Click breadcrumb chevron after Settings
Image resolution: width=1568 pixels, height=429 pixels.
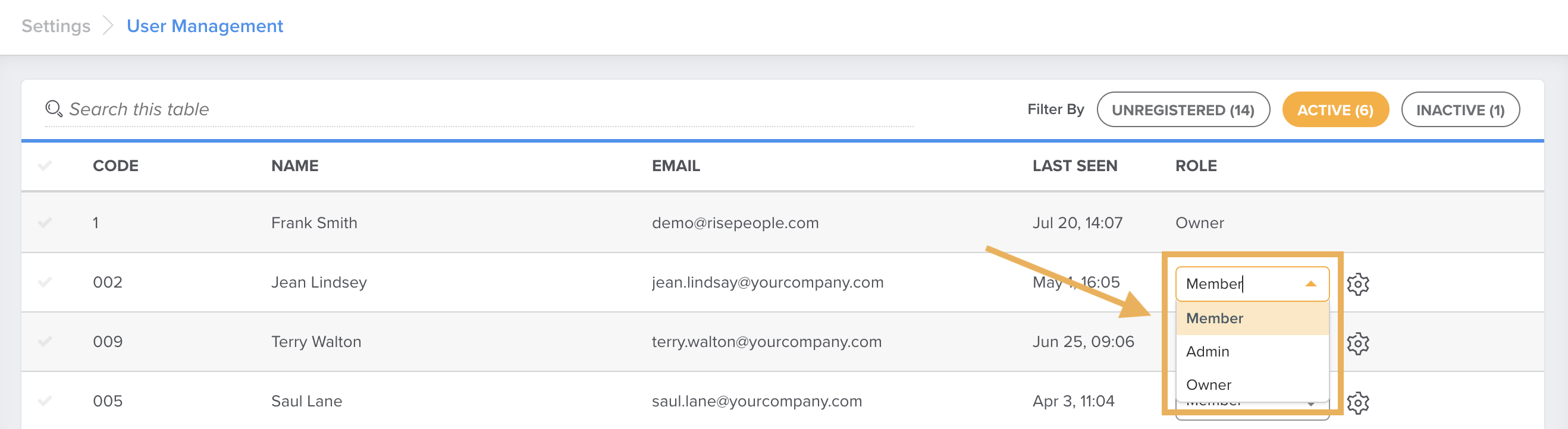(108, 26)
